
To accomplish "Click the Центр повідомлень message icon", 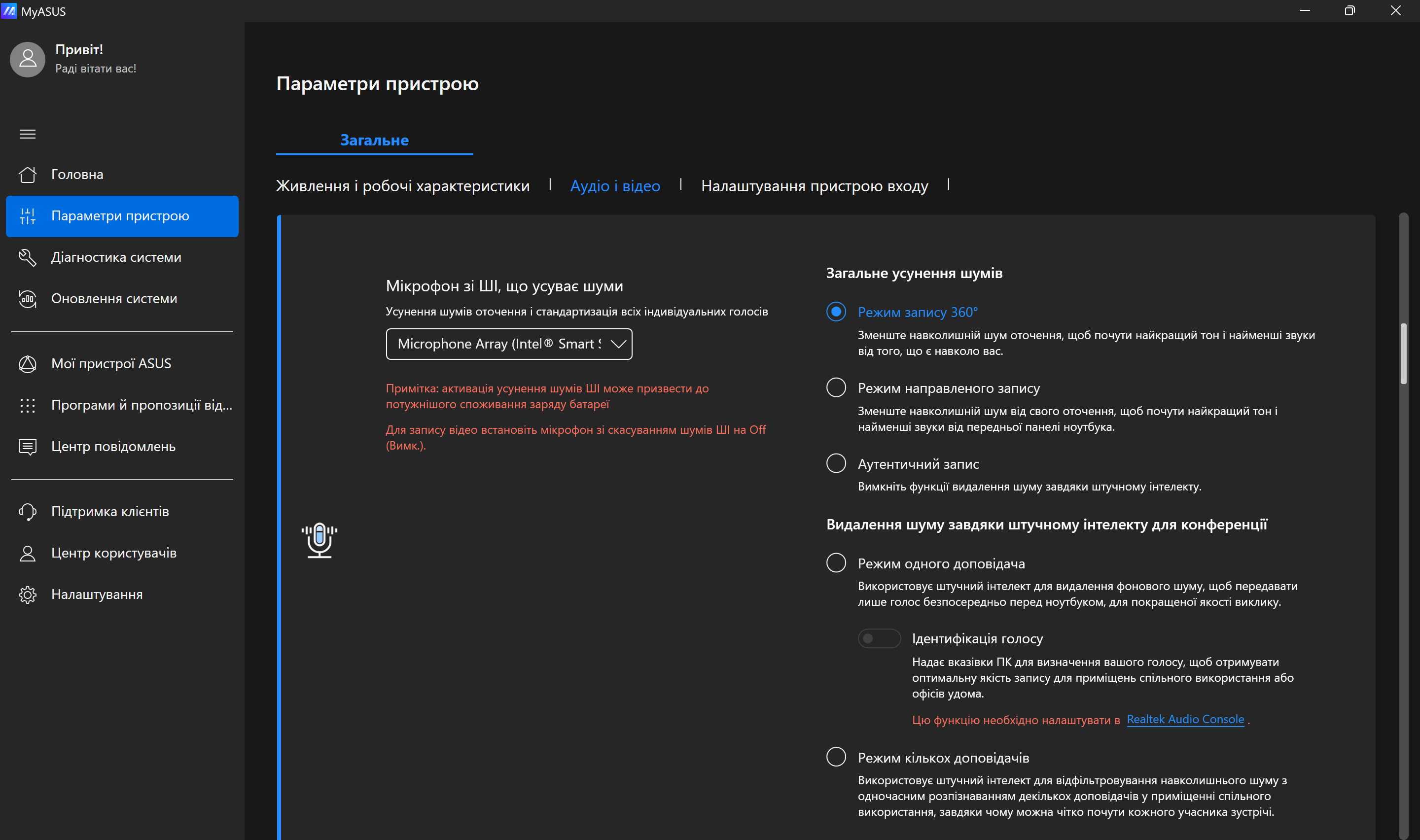I will [x=27, y=447].
